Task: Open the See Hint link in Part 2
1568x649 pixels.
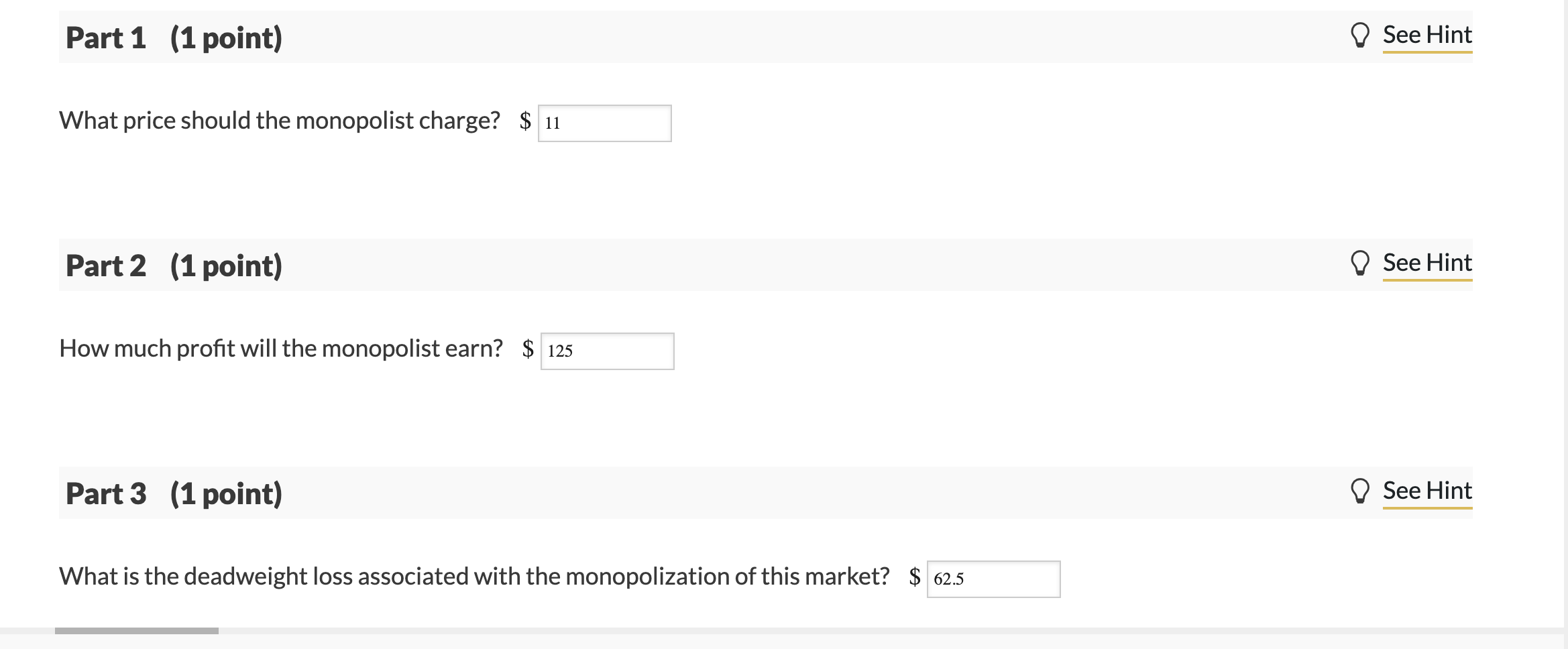Action: point(1427,263)
